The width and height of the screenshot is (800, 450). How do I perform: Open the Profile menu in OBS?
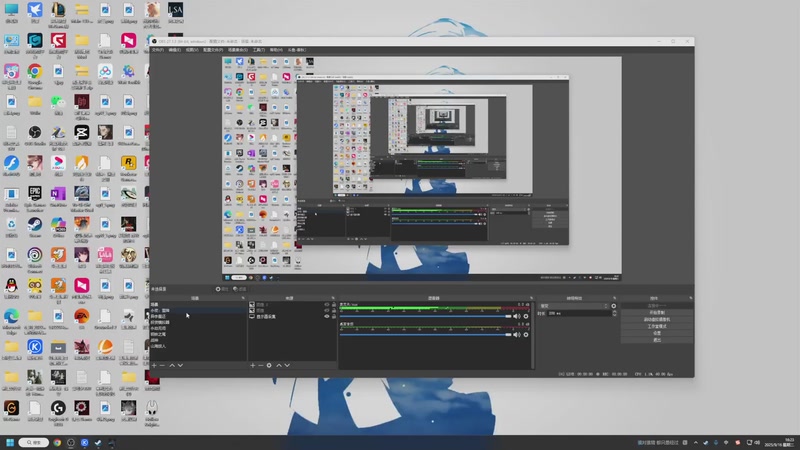coord(213,50)
